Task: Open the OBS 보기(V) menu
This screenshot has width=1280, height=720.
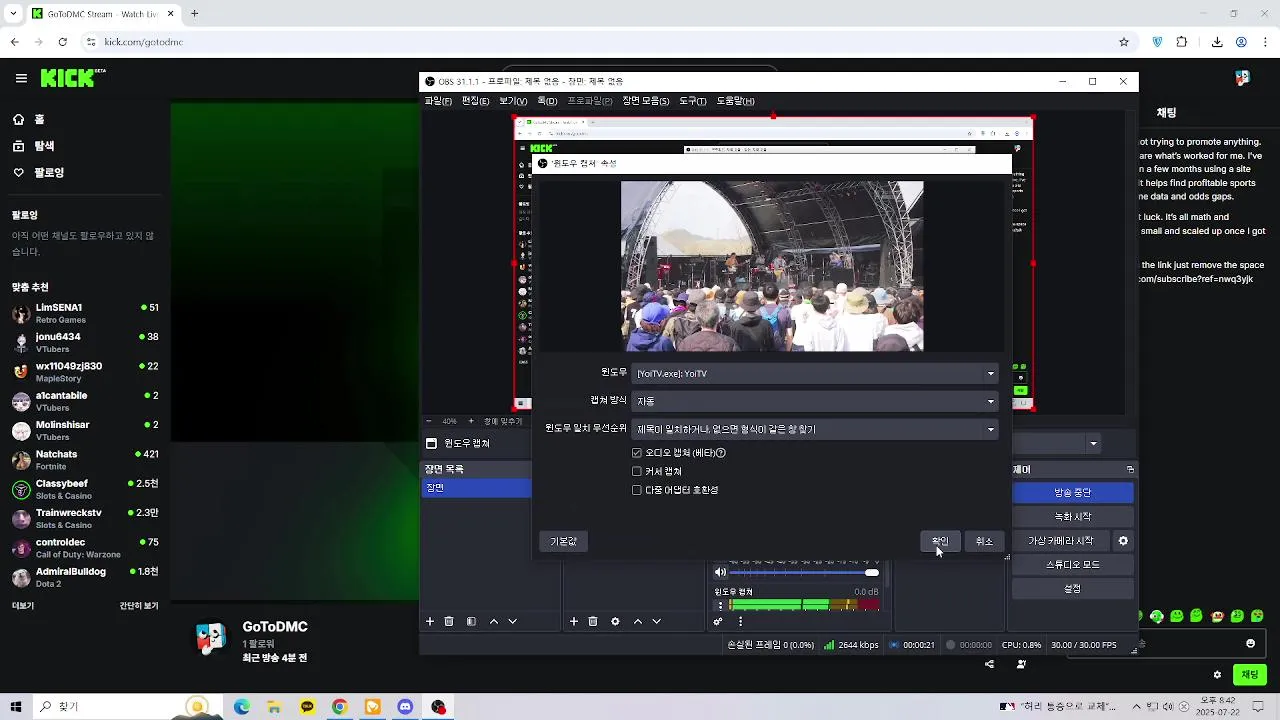Action: pos(513,101)
